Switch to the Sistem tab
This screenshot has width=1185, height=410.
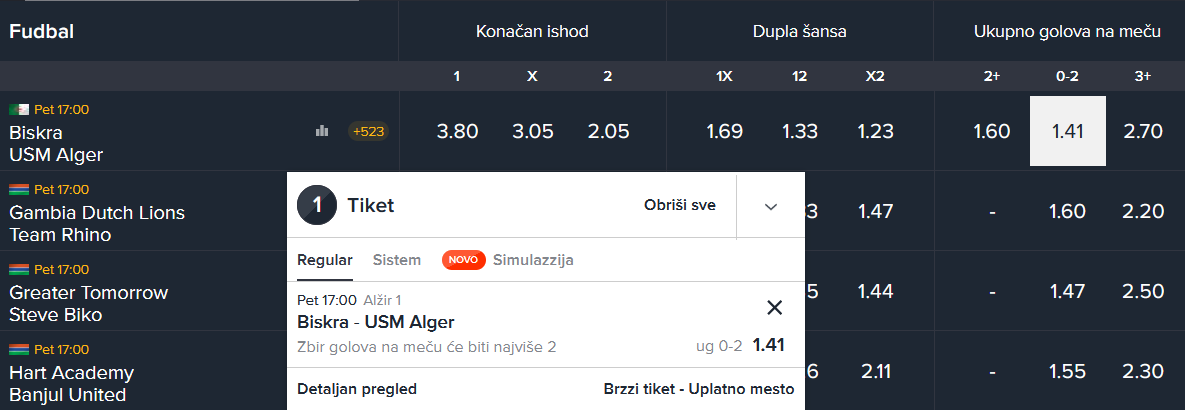tap(397, 260)
